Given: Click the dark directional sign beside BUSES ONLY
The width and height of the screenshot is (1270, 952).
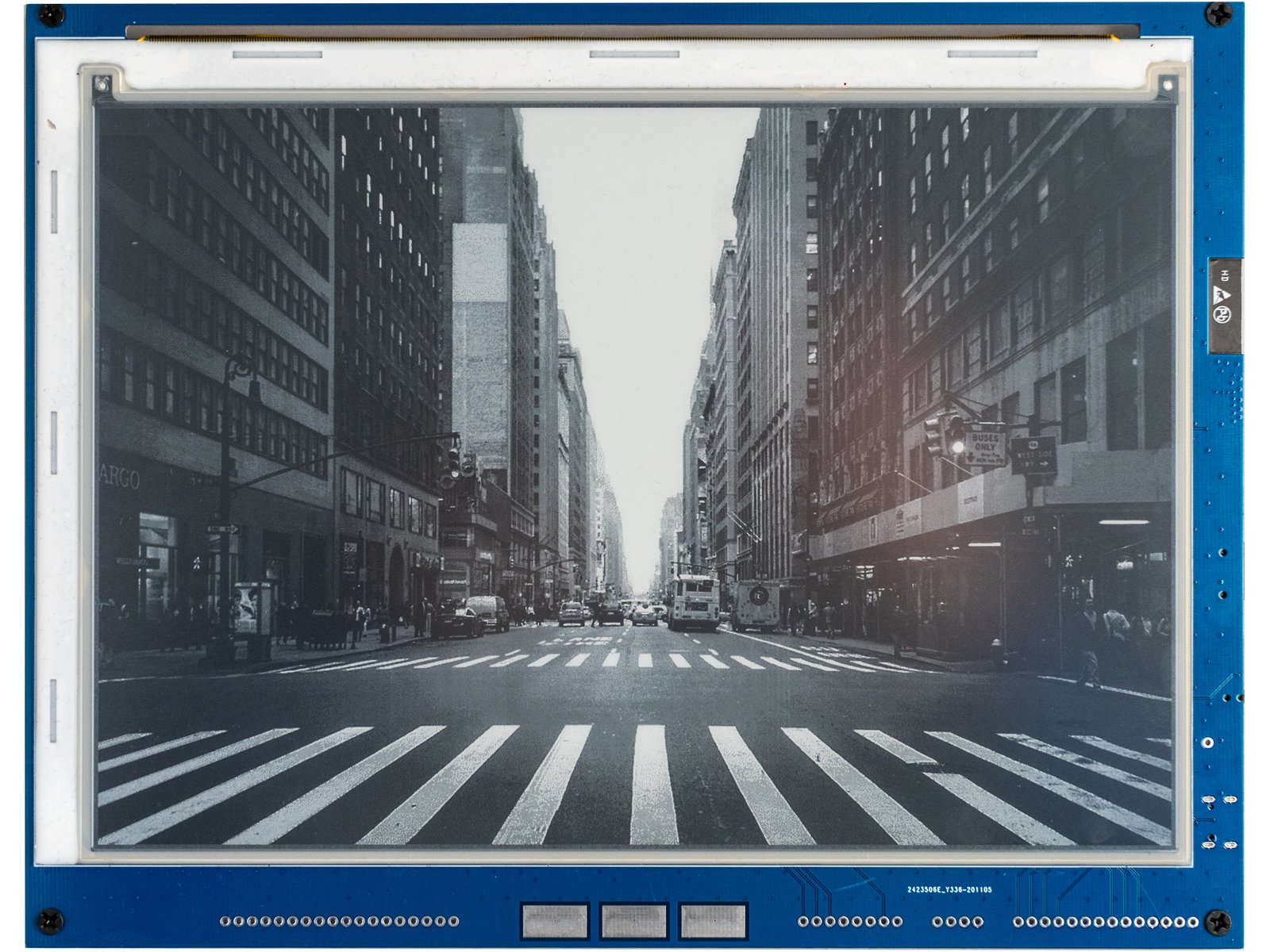Looking at the screenshot, I should pyautogui.click(x=1033, y=456).
